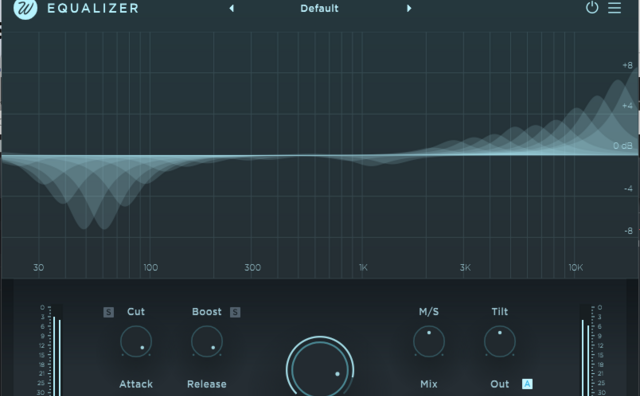The image size is (640, 396).
Task: Toggle solo S button beside Boost
Action: [x=235, y=312]
